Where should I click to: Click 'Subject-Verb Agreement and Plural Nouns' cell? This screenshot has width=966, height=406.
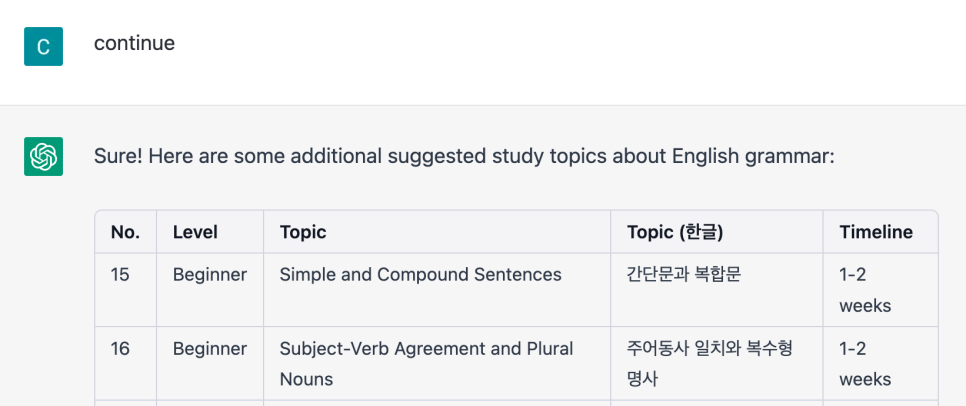click(x=437, y=363)
